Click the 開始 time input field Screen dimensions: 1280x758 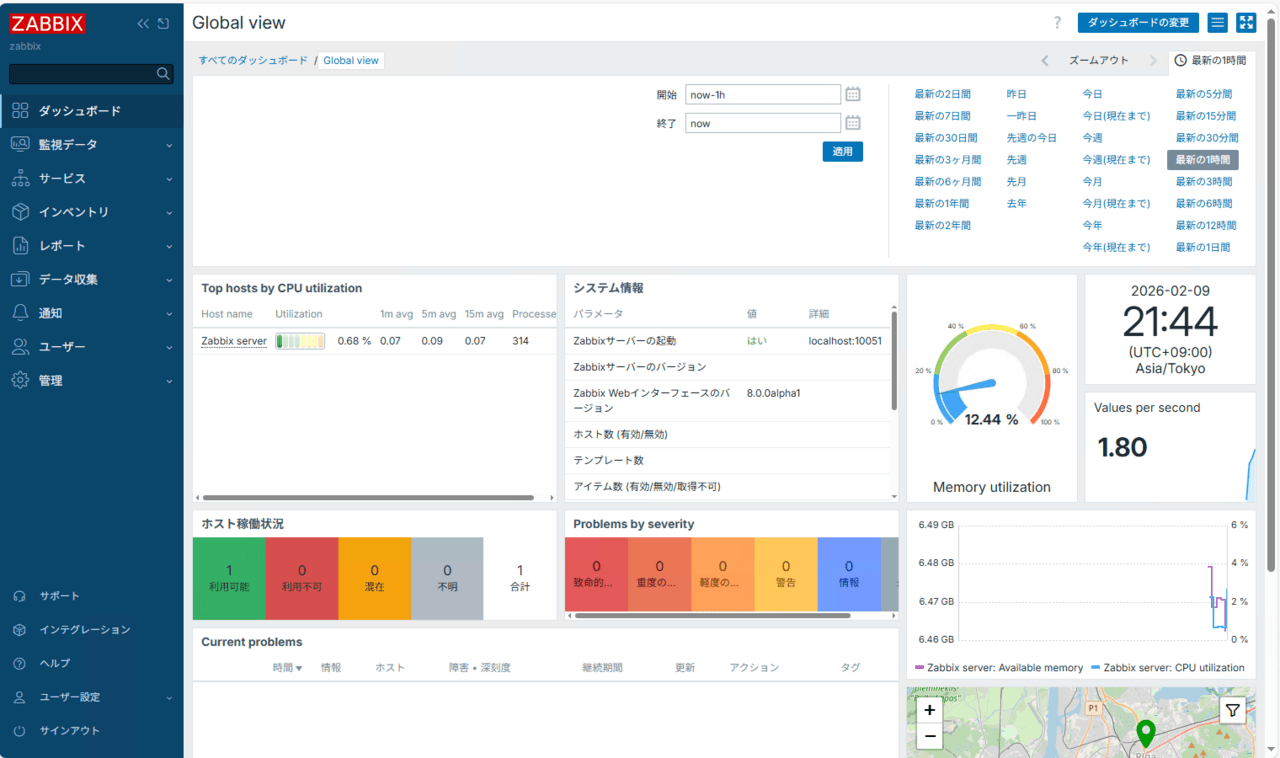pyautogui.click(x=762, y=95)
